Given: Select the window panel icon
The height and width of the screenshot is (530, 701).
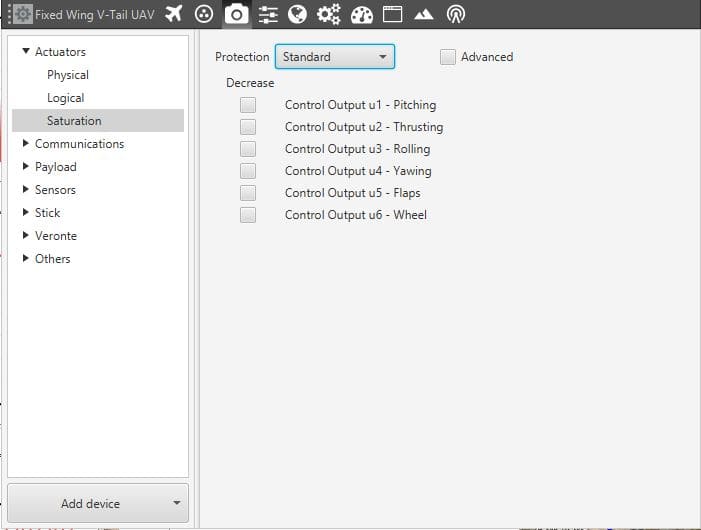Looking at the screenshot, I should 392,14.
